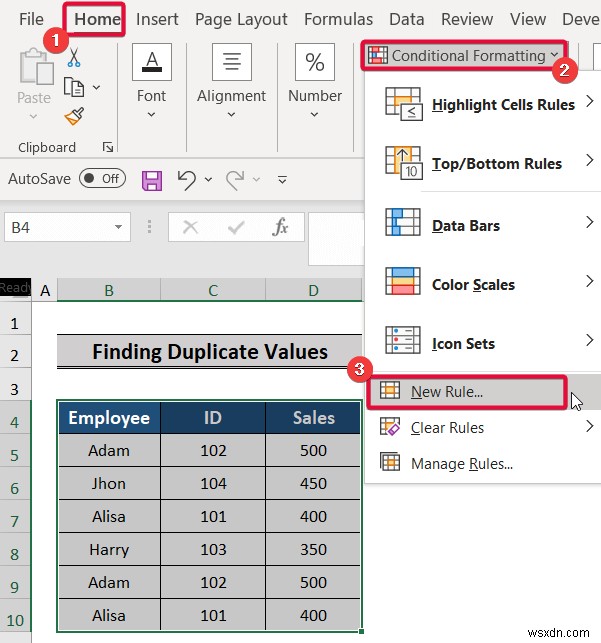Click the Copy icon in Clipboard

click(x=74, y=87)
